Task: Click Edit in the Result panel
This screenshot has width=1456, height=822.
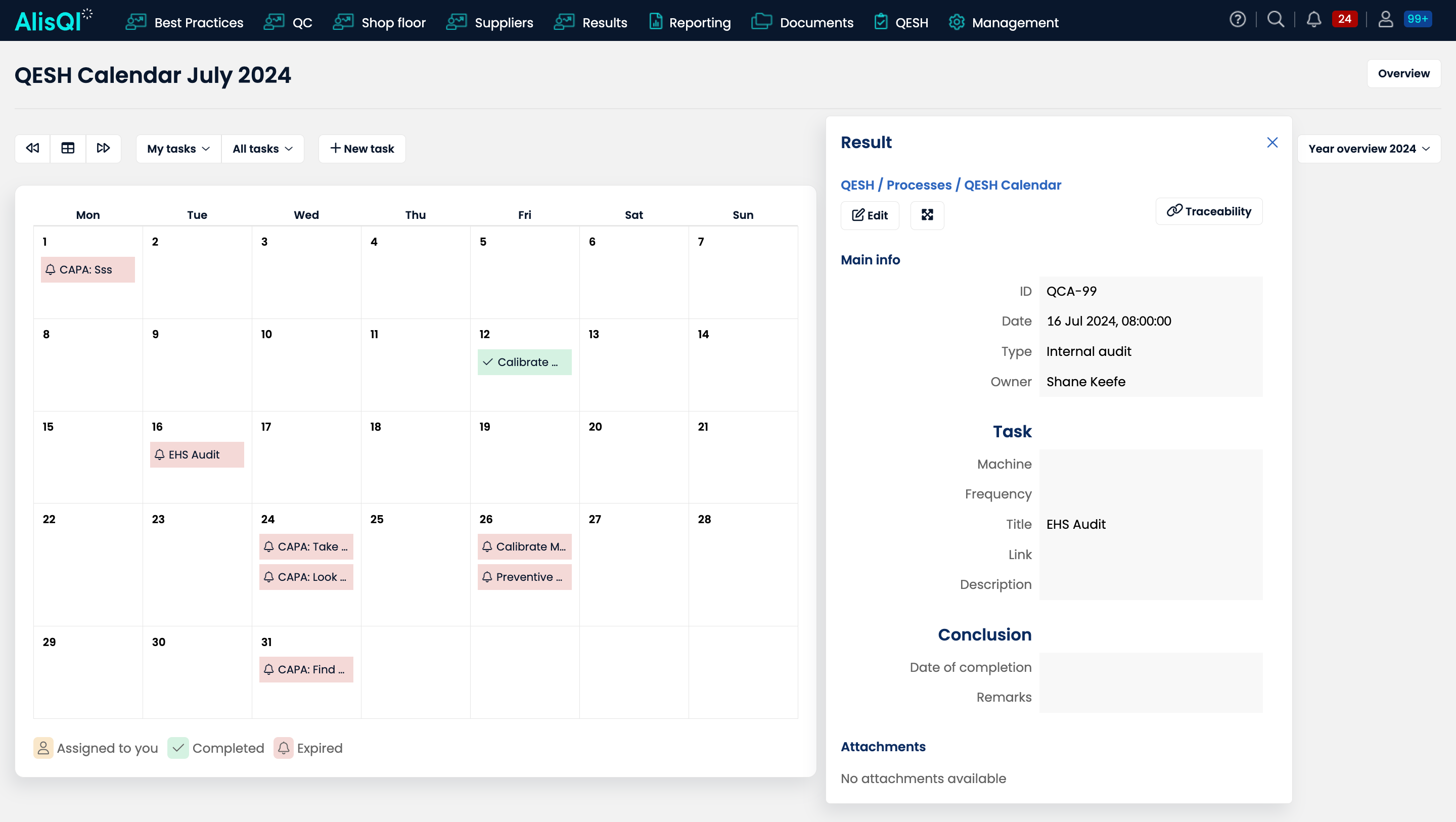Action: point(870,215)
